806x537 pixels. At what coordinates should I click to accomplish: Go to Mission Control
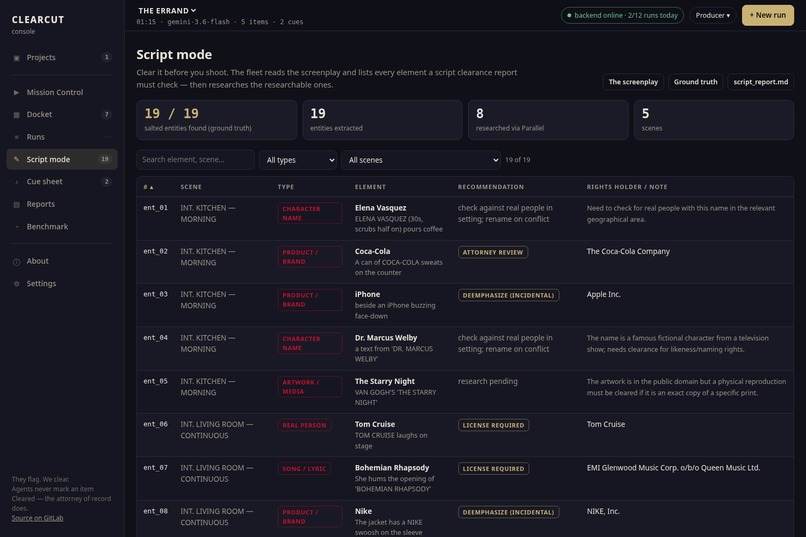[x=62, y=92]
